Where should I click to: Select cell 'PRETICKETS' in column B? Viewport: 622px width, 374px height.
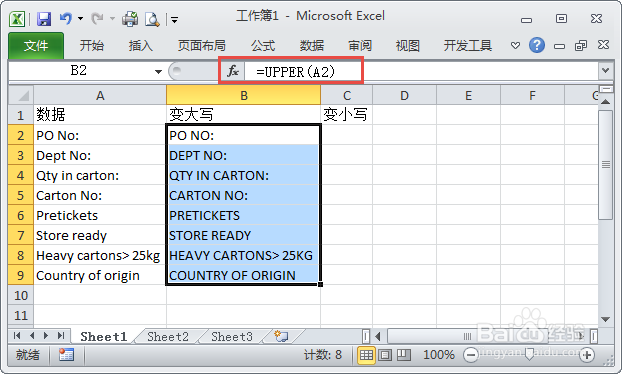(244, 215)
